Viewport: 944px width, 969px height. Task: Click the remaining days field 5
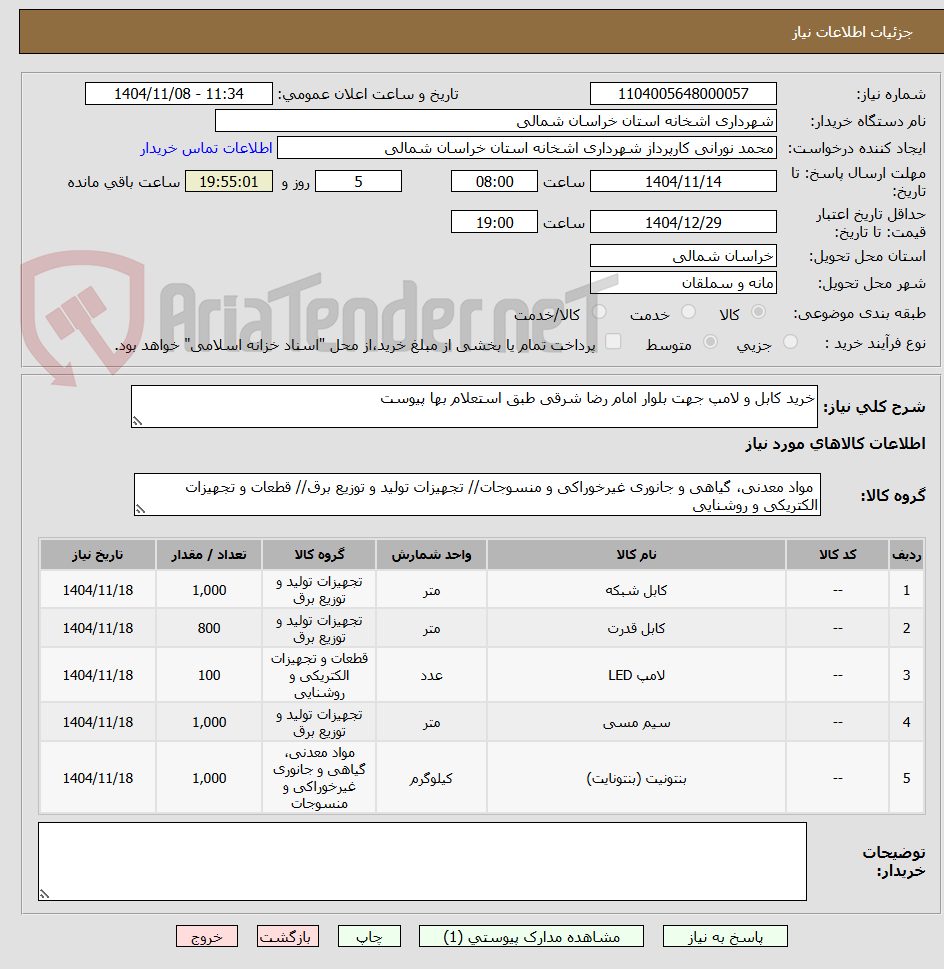tap(358, 182)
